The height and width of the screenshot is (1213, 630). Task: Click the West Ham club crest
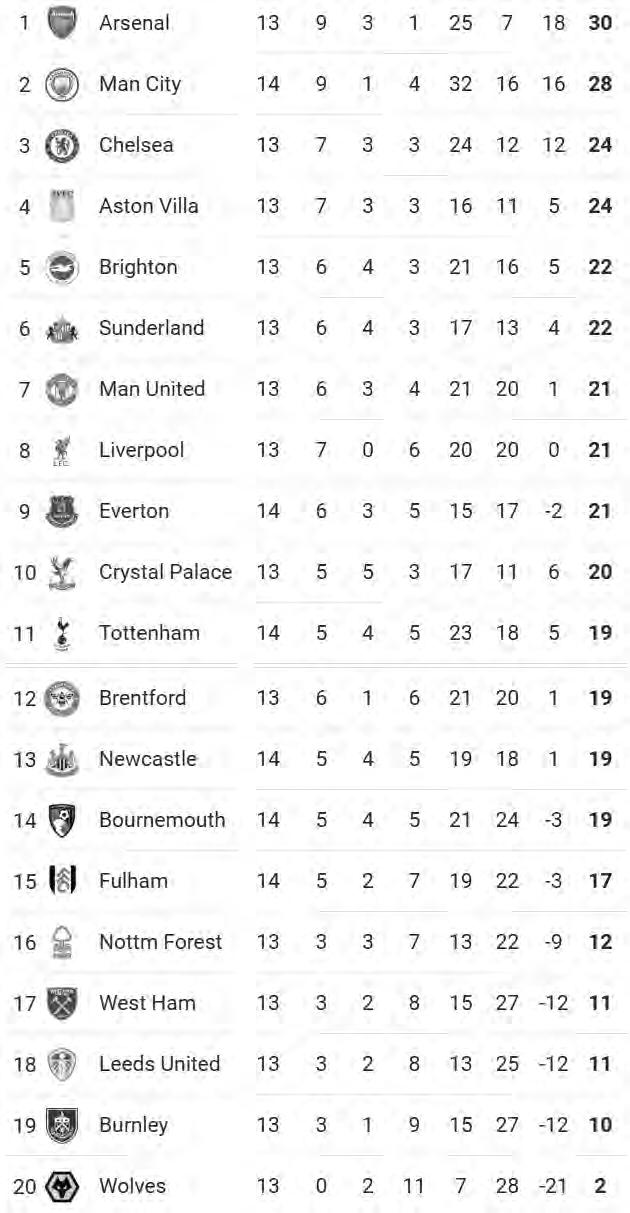[x=62, y=1004]
